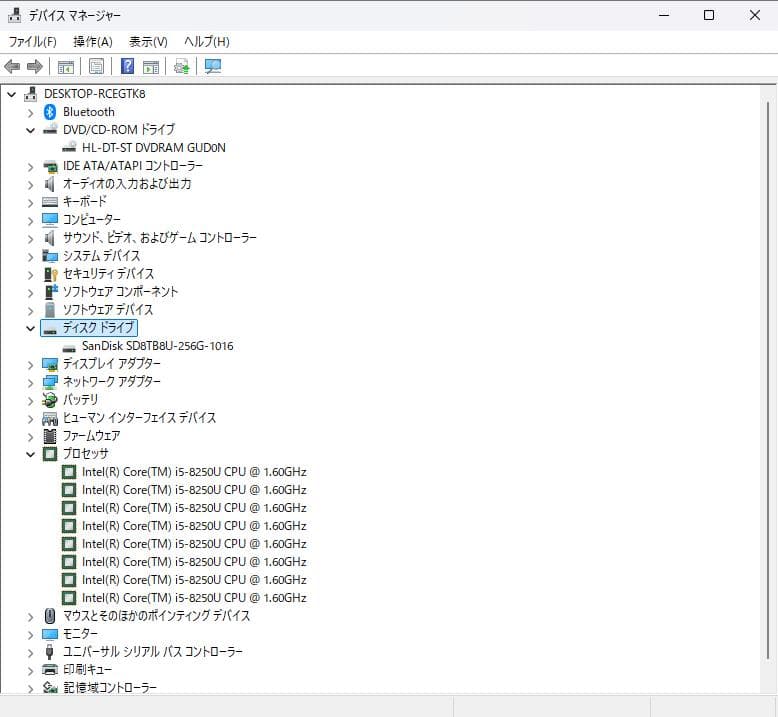Click the blue Help question-mark icon
Screen dimensions: 778x717
pos(128,66)
